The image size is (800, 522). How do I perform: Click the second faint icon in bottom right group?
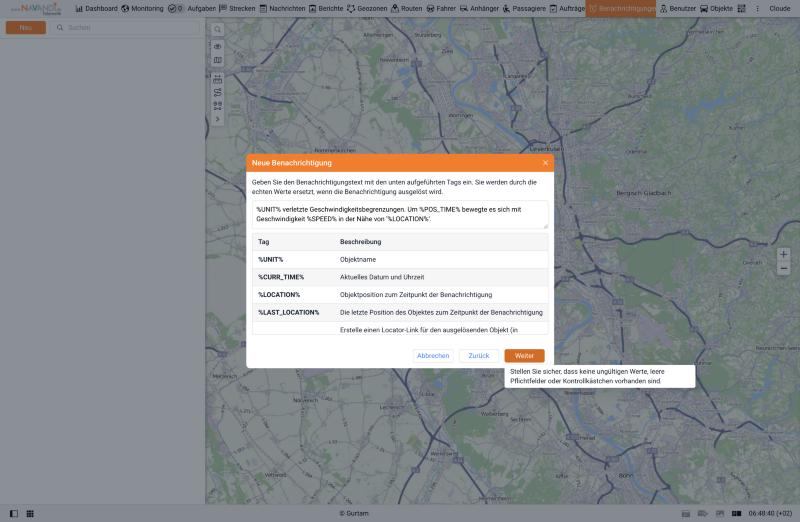703,513
